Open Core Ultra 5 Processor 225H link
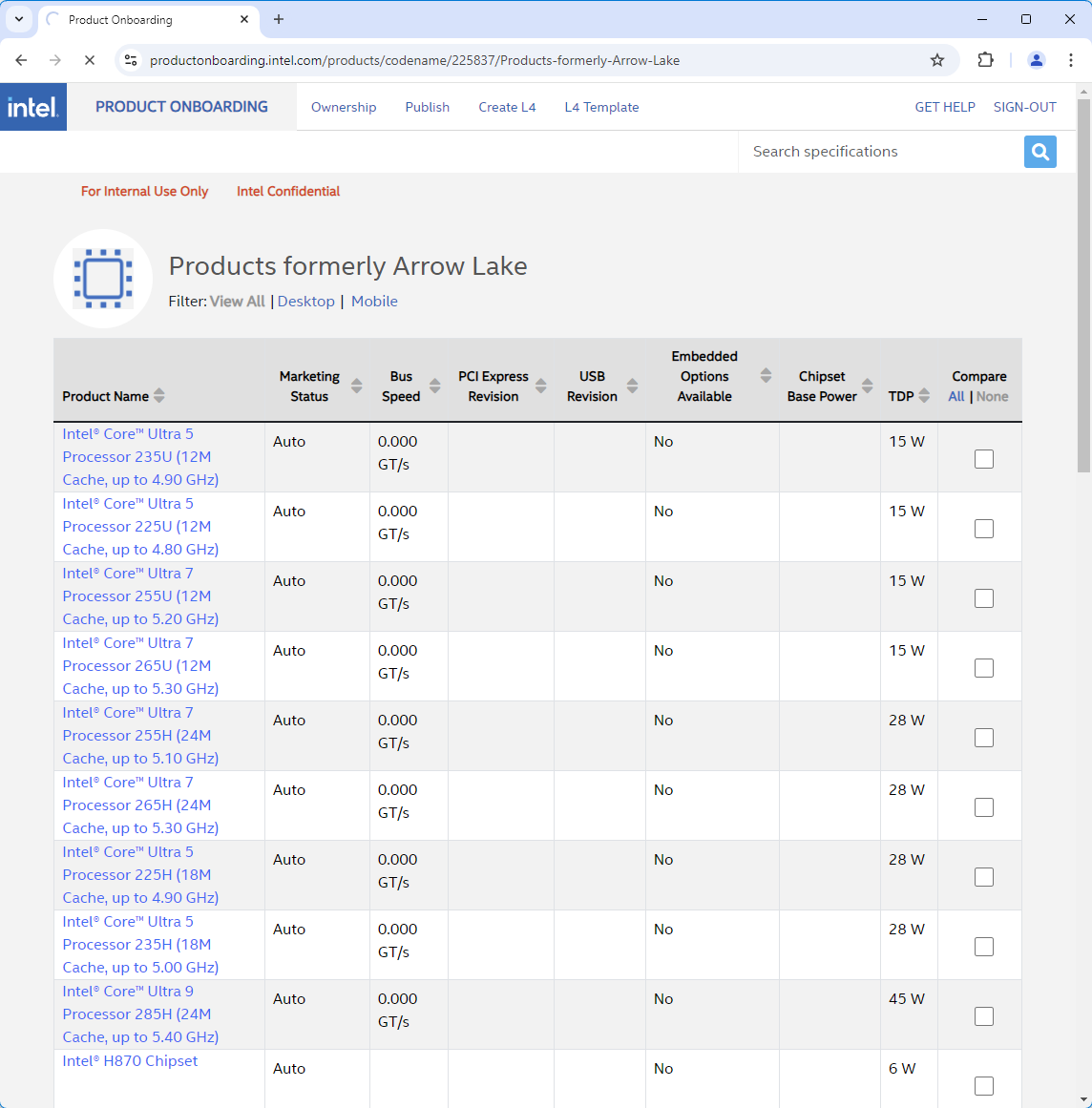 click(140, 875)
